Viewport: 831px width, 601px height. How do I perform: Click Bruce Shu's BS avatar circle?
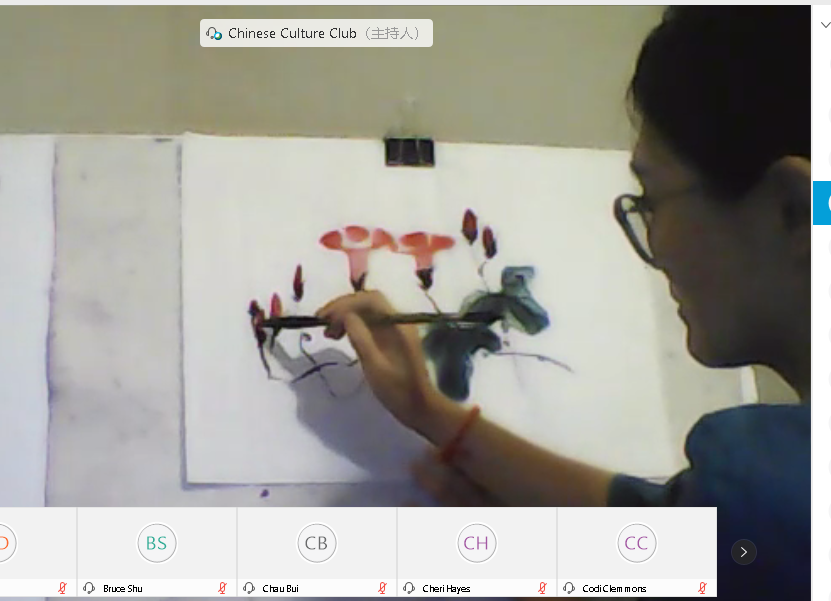156,543
